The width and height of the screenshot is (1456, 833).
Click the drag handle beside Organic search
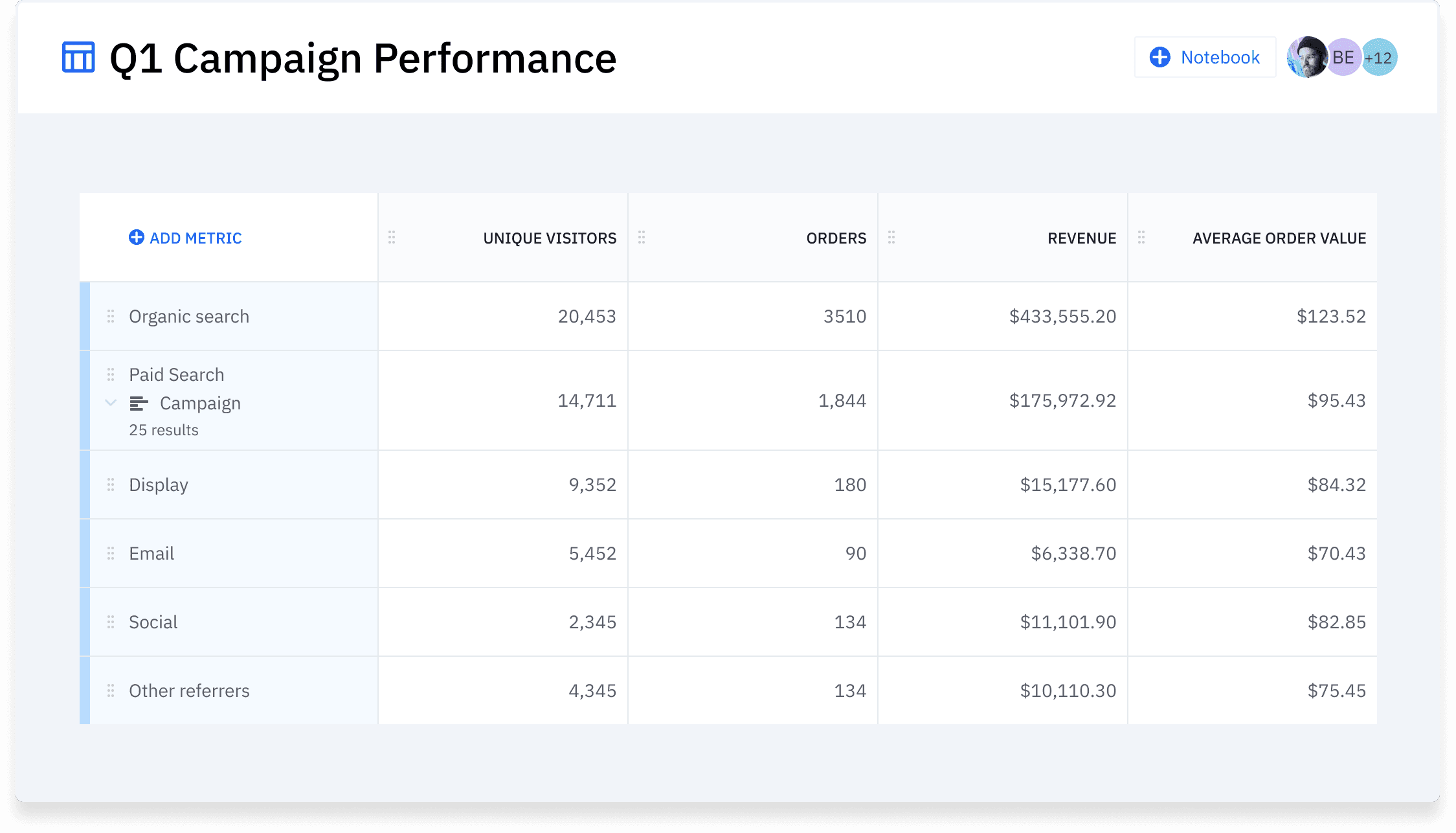[110, 317]
